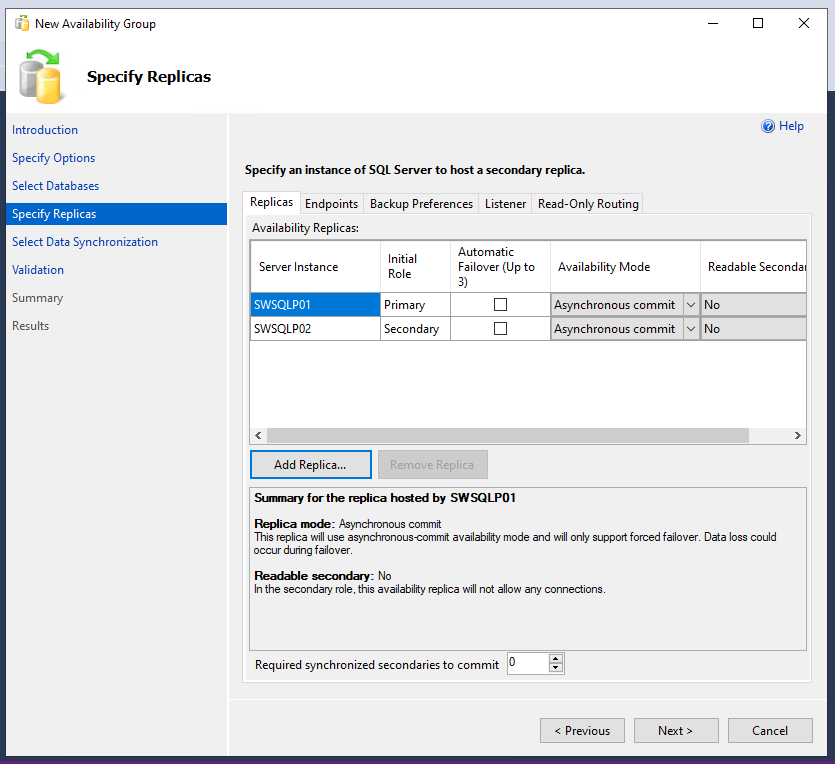
Task: Cancel the New Availability Group wizard
Action: (x=770, y=730)
